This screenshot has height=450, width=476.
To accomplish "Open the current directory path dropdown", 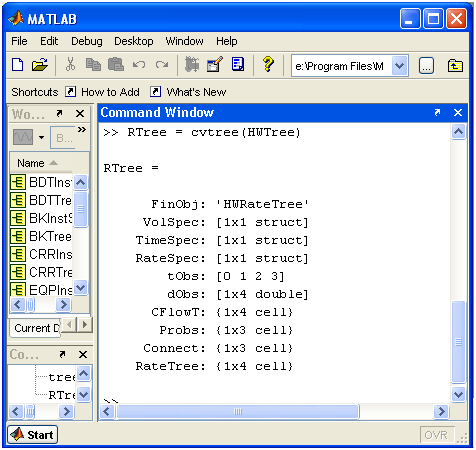I will tap(400, 66).
